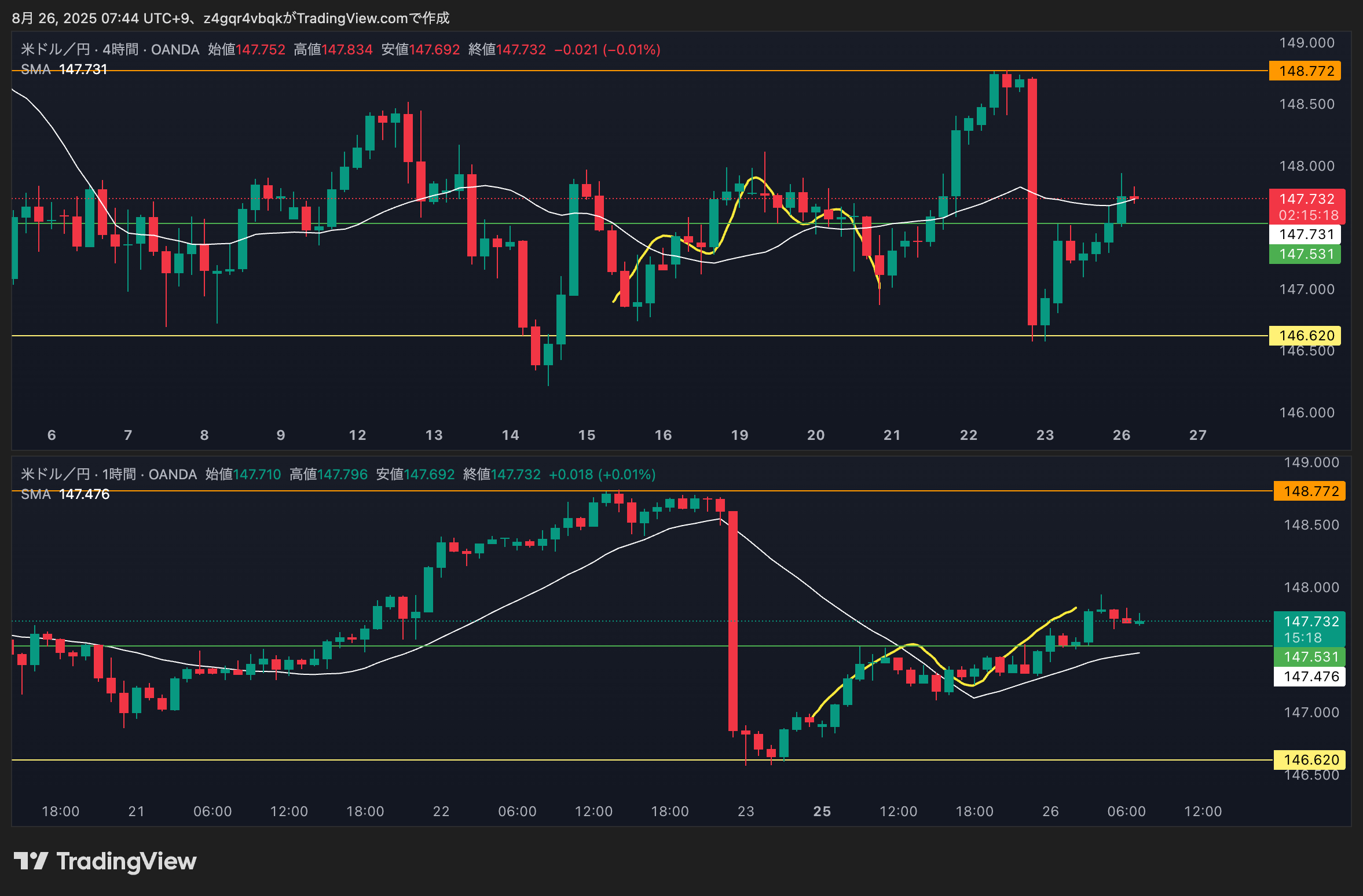Click the 149.000 label on upper price axis
This screenshot has width=1363, height=896.
coord(1307,43)
